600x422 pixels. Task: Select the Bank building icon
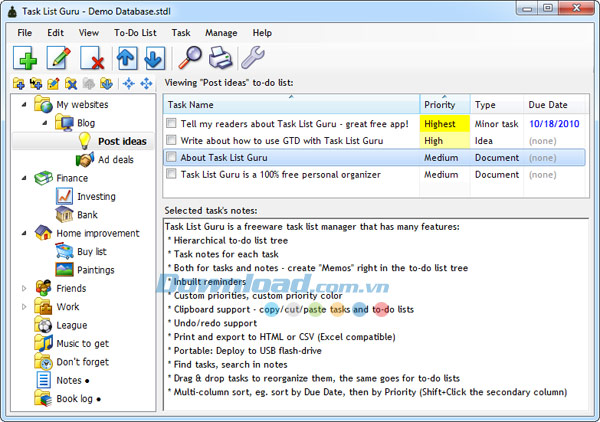coord(64,214)
